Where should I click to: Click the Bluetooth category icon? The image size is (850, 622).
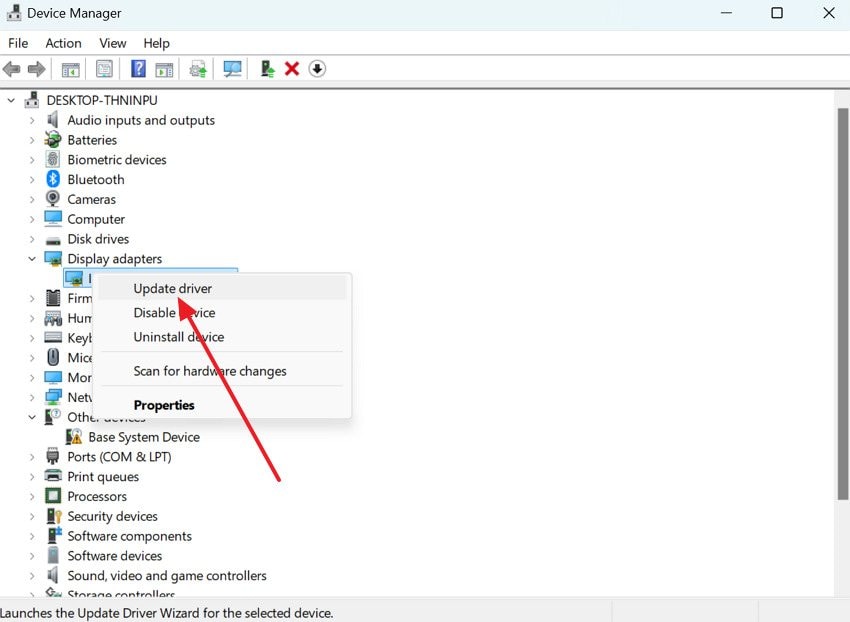[x=53, y=179]
